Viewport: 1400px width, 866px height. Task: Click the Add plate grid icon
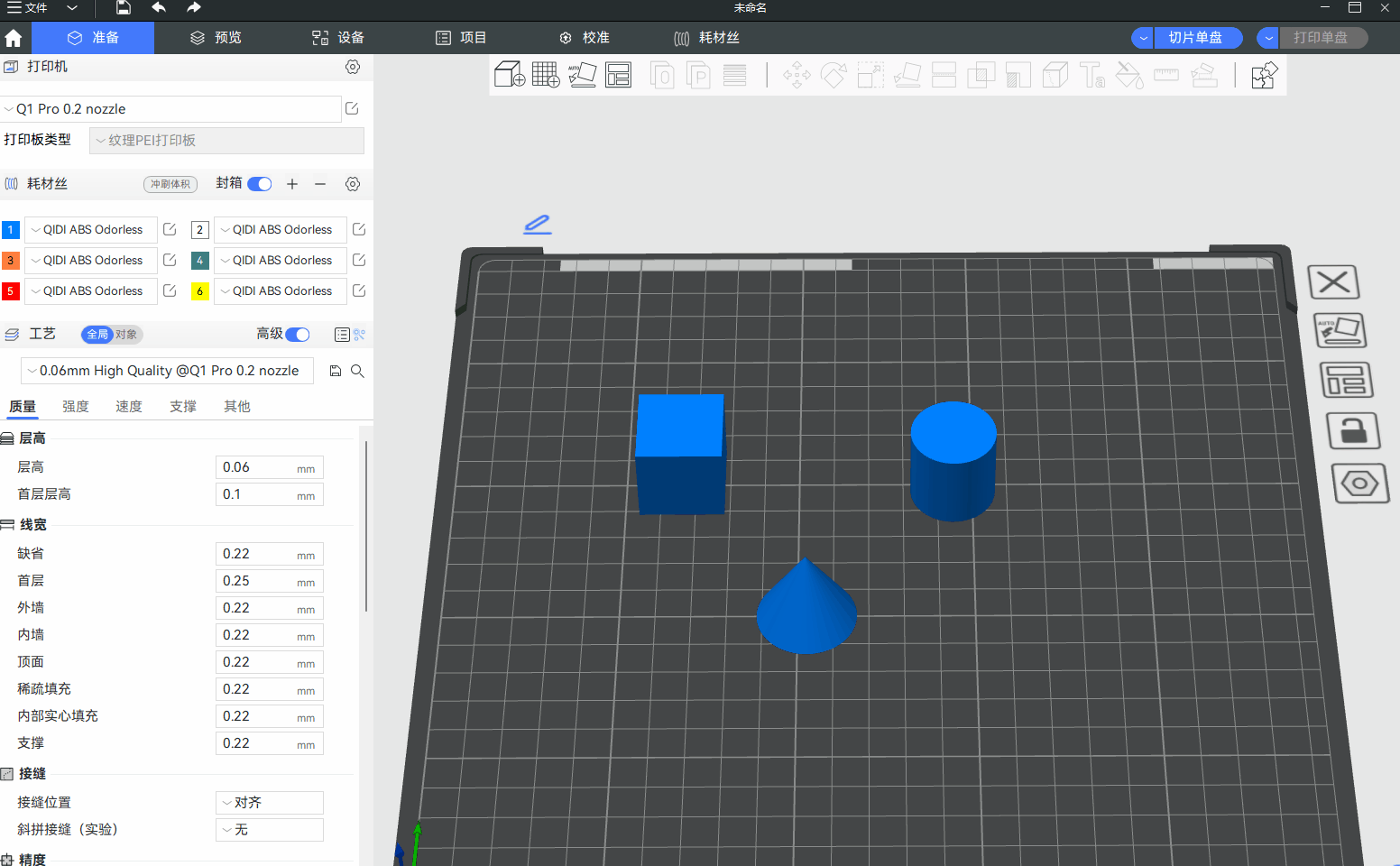[x=546, y=75]
